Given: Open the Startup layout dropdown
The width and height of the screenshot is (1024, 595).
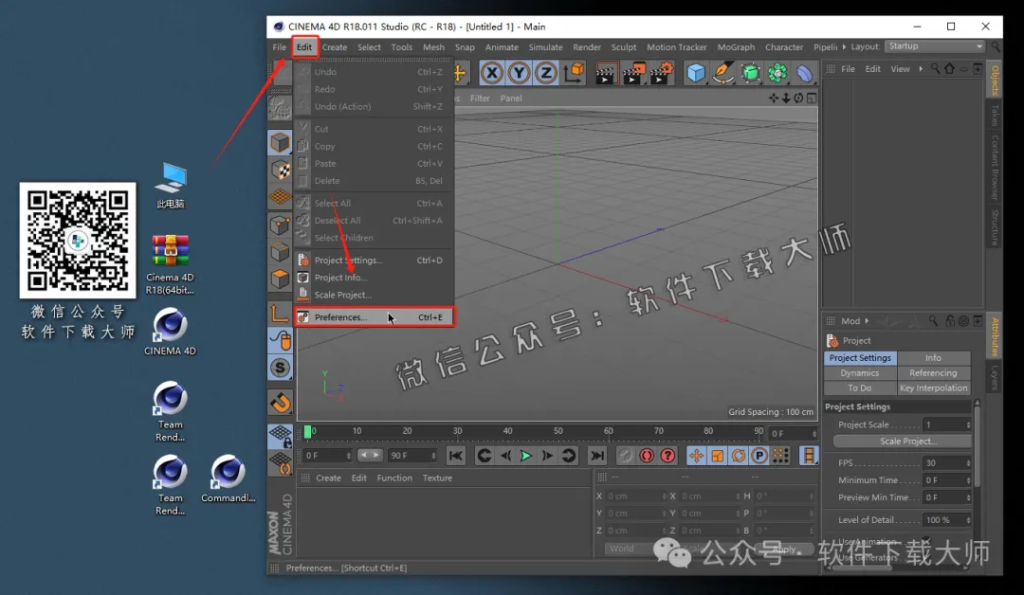Looking at the screenshot, I should coord(935,46).
